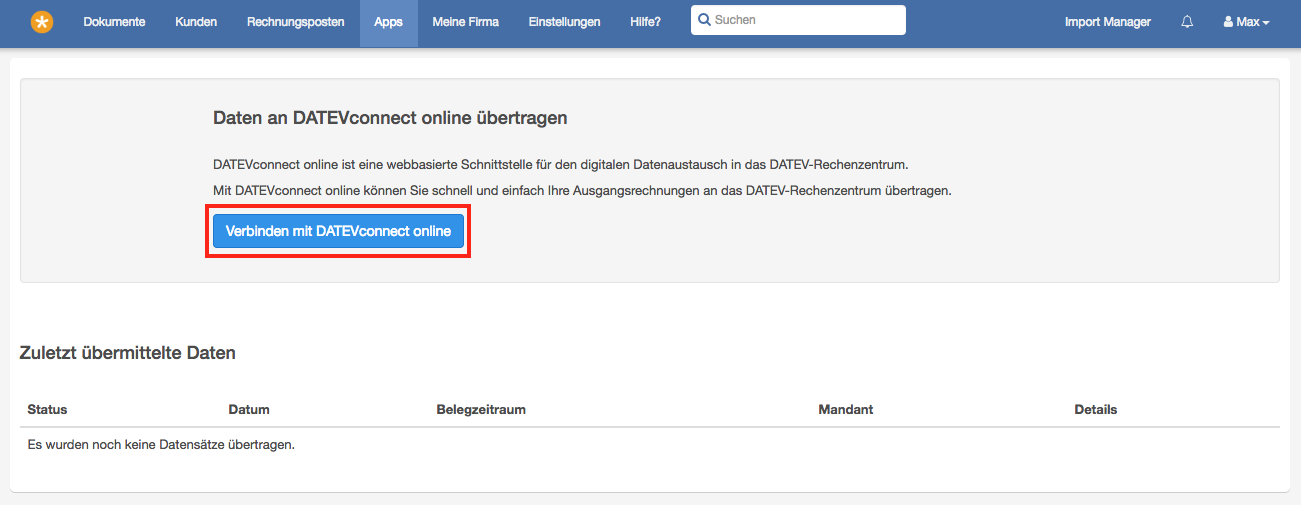1301x505 pixels.
Task: Open the Einstellungen menu
Action: point(564,22)
